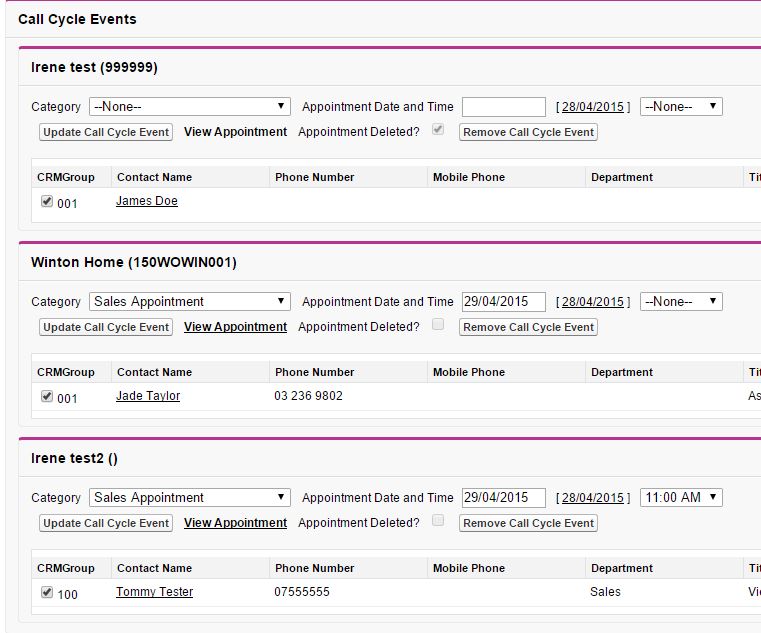
Task: Tick CRMGroup 001 checkbox for James Doe
Action: (x=47, y=201)
